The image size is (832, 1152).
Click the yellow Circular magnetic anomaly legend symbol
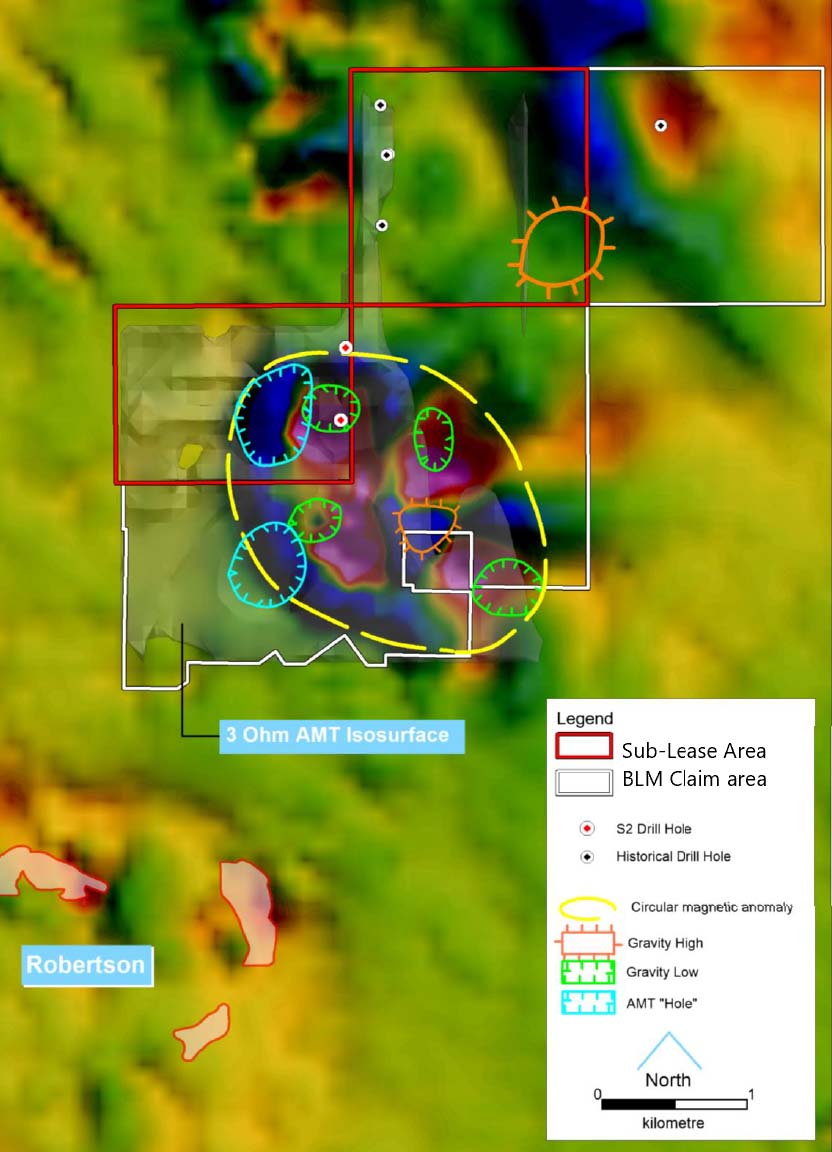[587, 908]
